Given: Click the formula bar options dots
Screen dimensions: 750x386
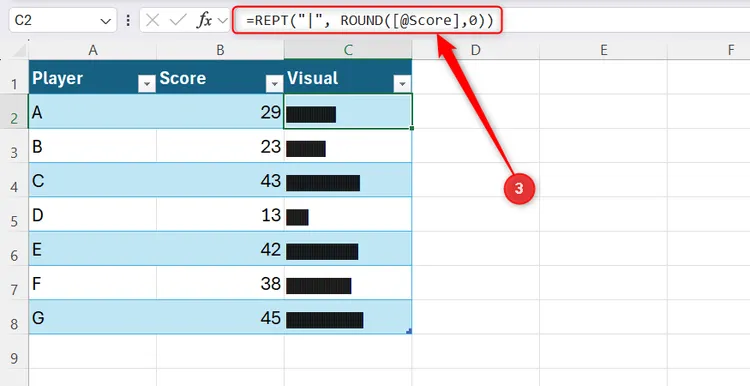Looking at the screenshot, I should coord(128,21).
